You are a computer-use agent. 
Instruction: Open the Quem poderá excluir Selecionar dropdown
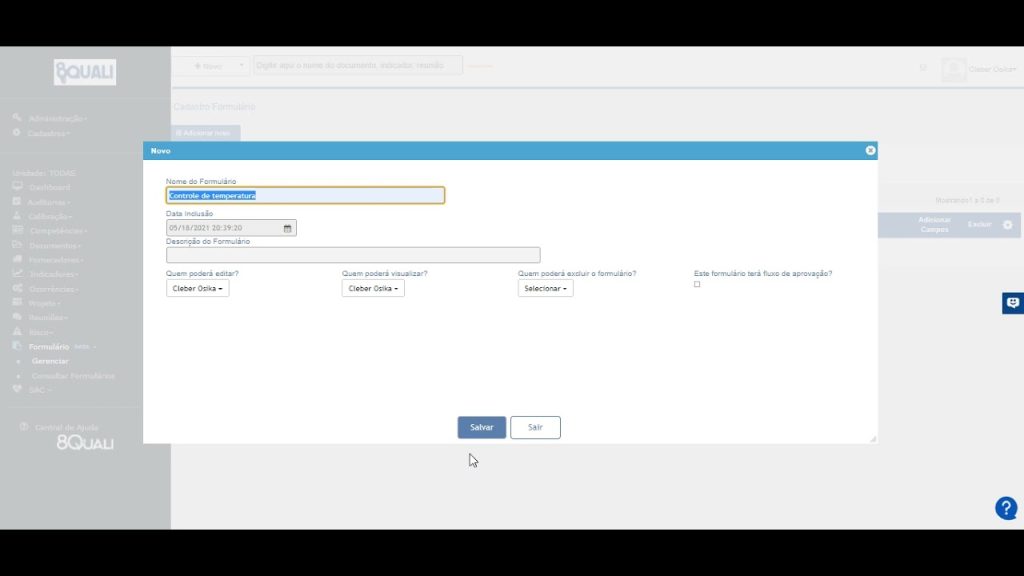click(x=545, y=288)
